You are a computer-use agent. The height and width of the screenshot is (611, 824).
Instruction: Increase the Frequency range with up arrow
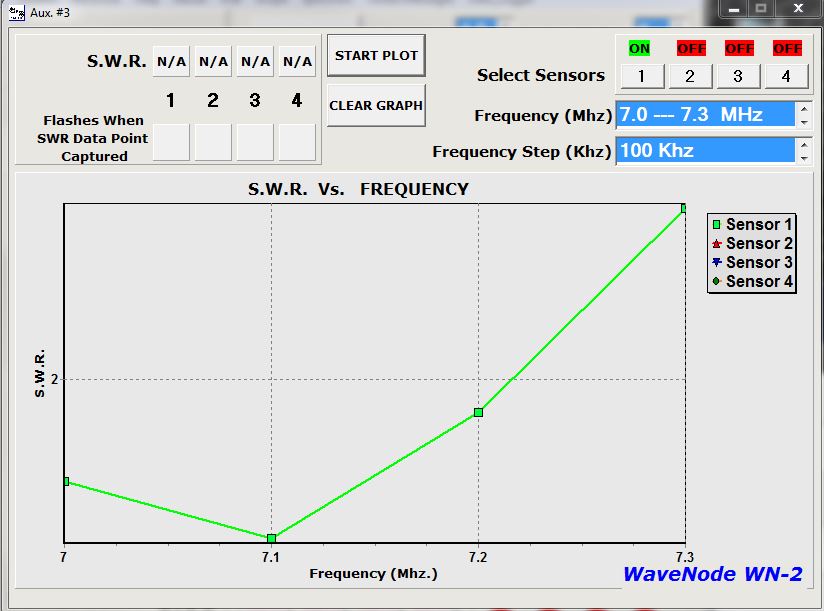tap(803, 108)
